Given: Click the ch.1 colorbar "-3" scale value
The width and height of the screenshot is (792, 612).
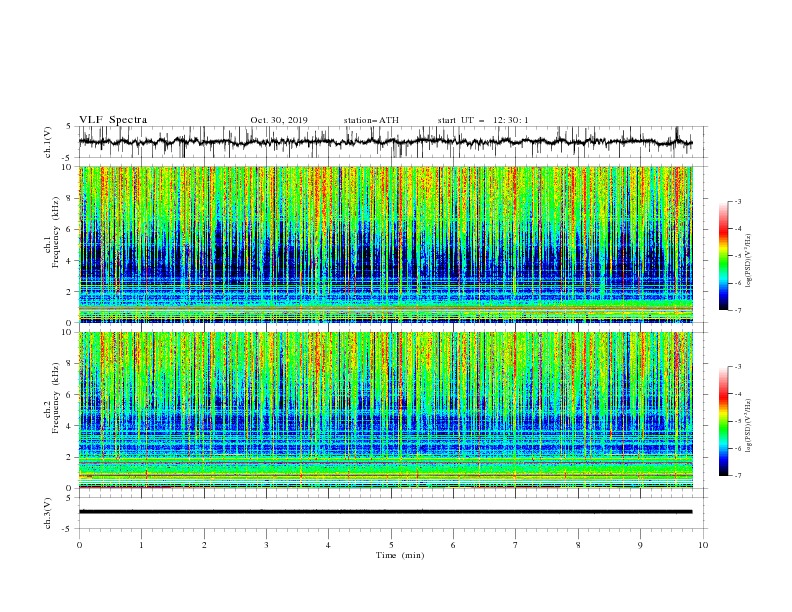Looking at the screenshot, I should (738, 201).
